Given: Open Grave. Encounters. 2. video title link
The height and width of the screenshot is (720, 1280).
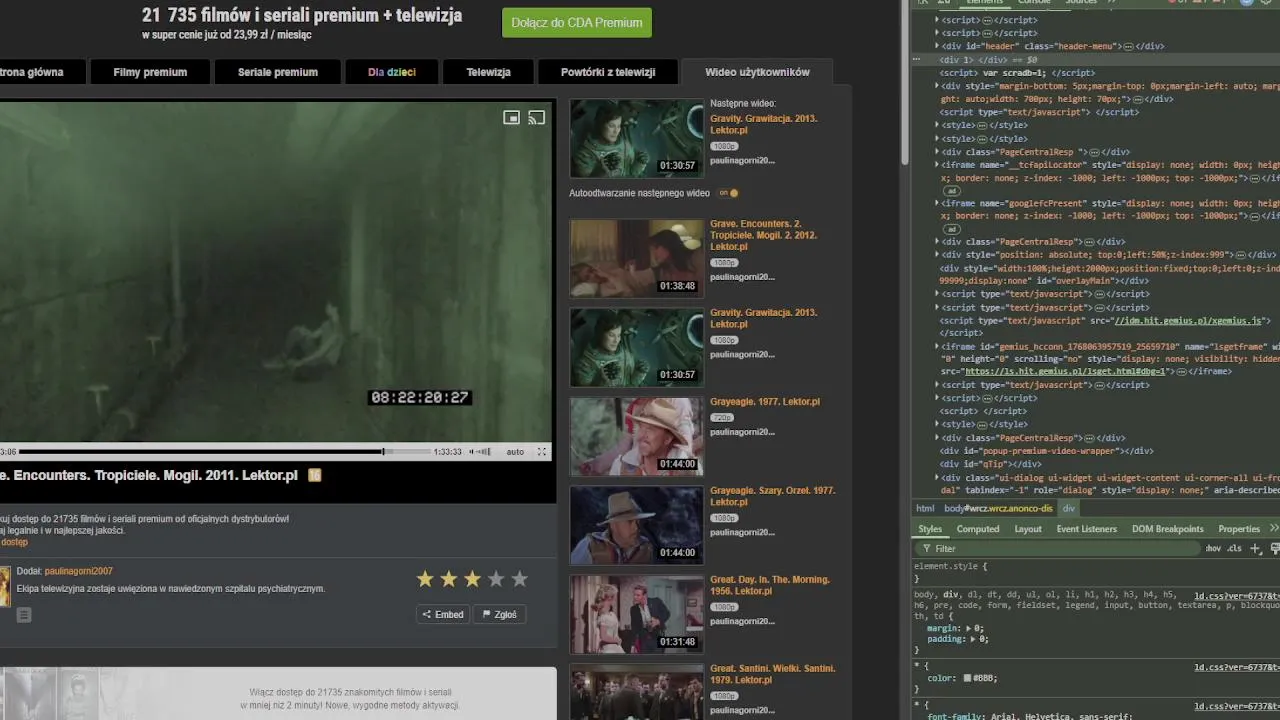Looking at the screenshot, I should (763, 235).
